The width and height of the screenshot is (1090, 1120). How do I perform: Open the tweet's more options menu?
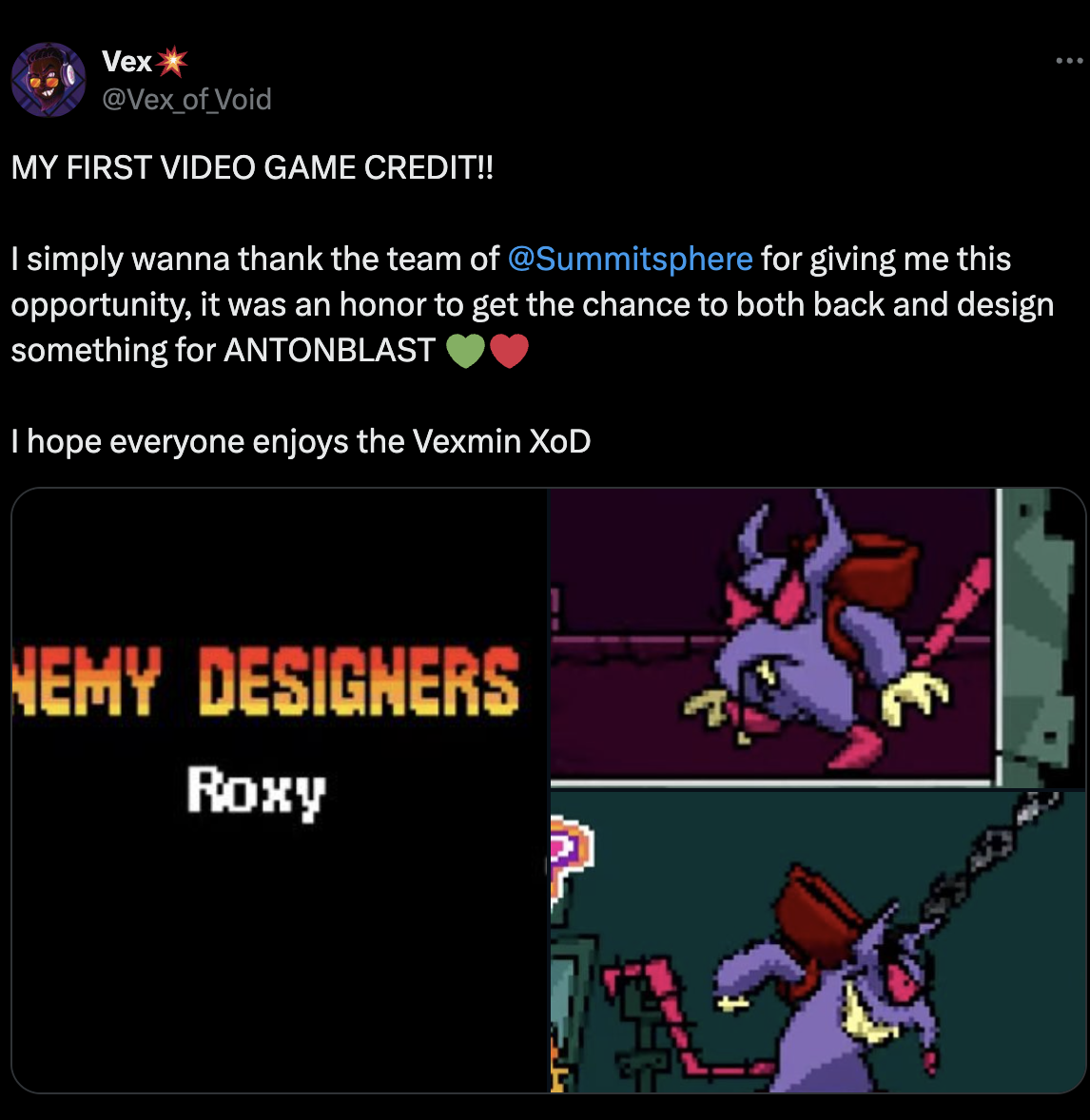click(x=1069, y=62)
